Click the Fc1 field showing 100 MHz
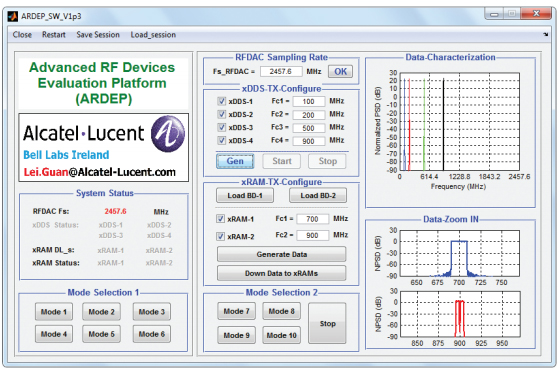Viewport: 559px width, 373px height. 309,101
